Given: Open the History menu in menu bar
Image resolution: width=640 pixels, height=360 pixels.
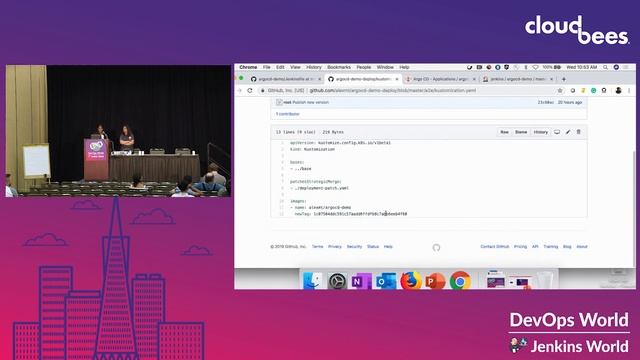Looking at the screenshot, I should (313, 67).
